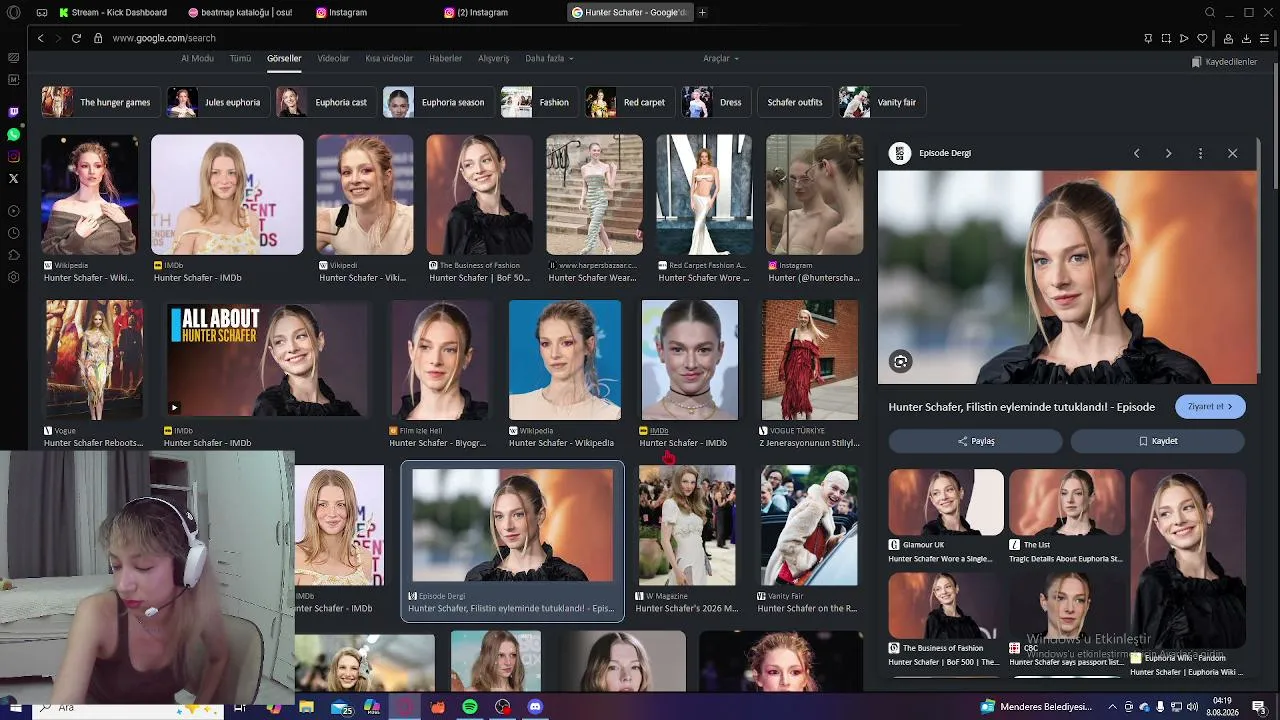Open The List related image
Viewport: 1280px width, 720px height.
1066,503
